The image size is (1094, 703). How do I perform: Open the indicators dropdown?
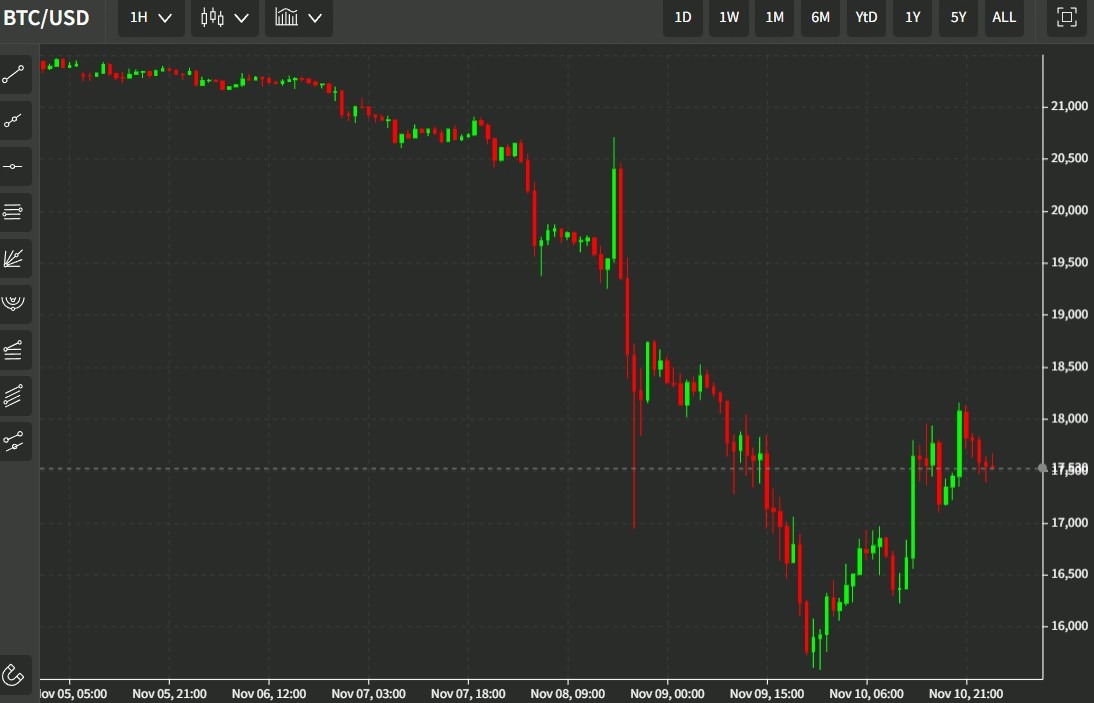point(299,17)
